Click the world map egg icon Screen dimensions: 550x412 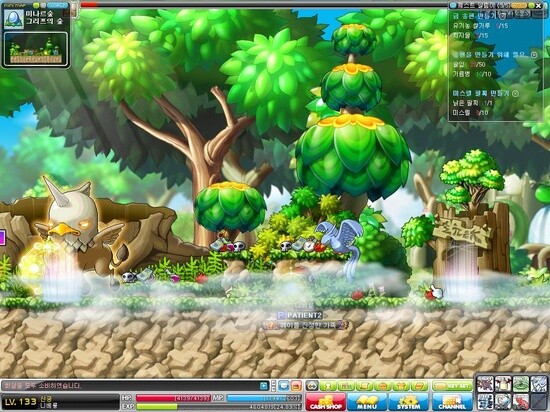click(x=14, y=19)
